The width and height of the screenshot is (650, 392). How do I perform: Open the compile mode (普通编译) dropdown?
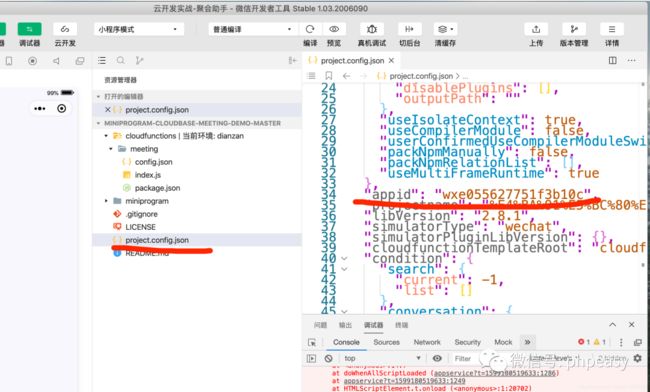pyautogui.click(x=253, y=29)
